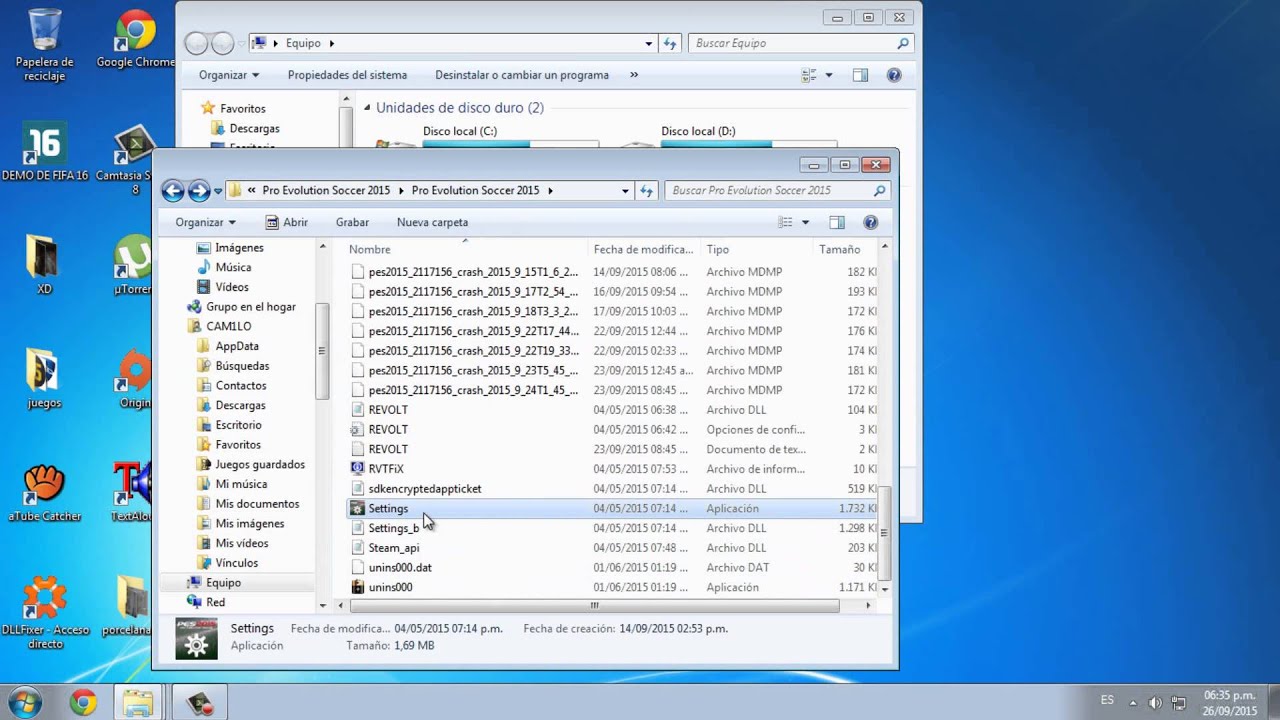The width and height of the screenshot is (1280, 720).
Task: Sort by Fecha de modificación column
Action: [x=644, y=249]
